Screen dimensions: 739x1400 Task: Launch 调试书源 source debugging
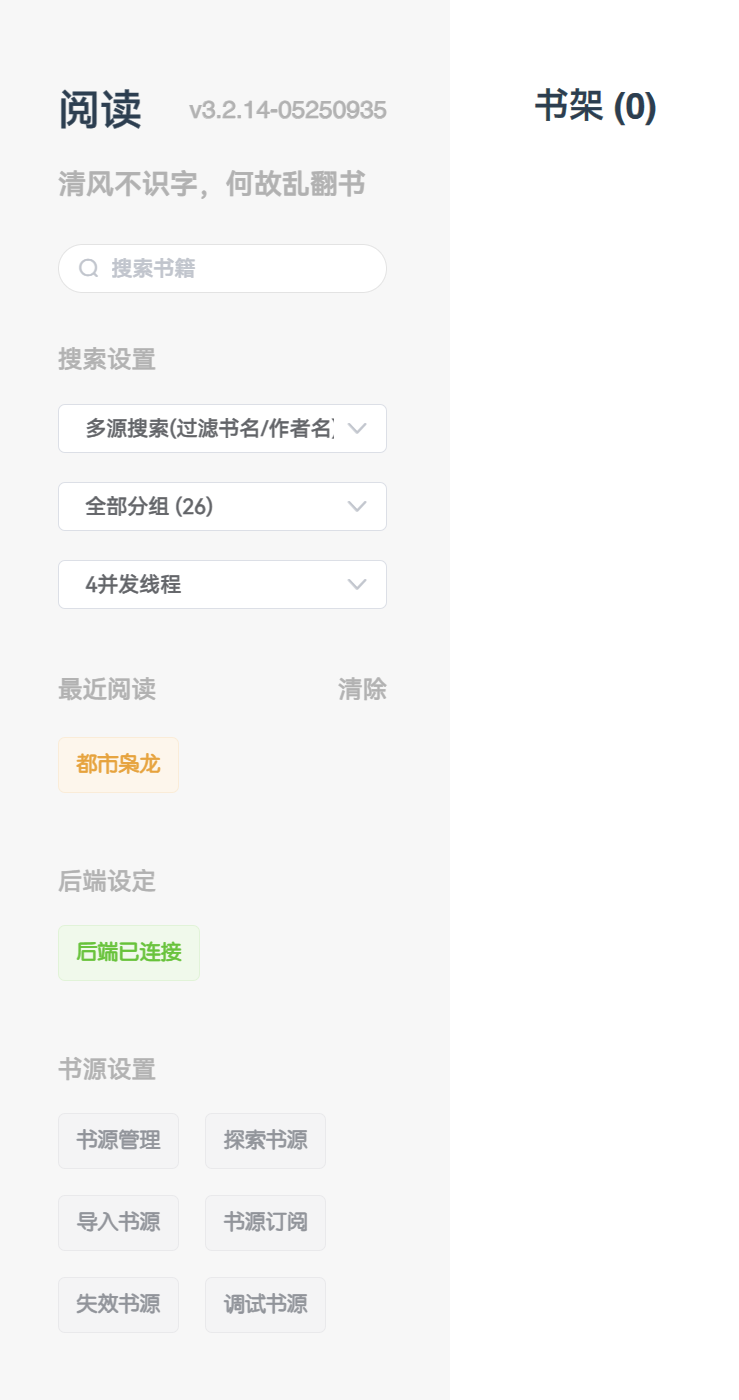coord(265,1305)
